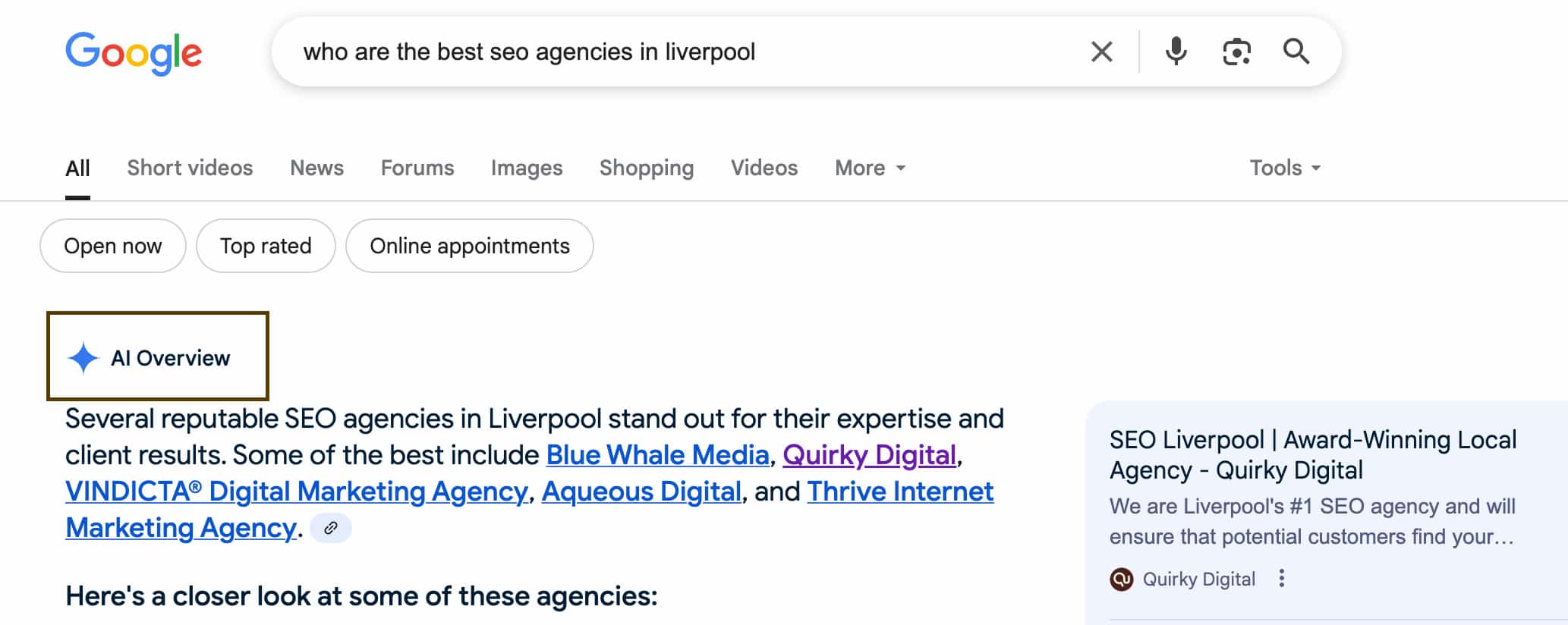This screenshot has width=1568, height=625.
Task: Toggle the Top rated filter chip
Action: point(266,246)
